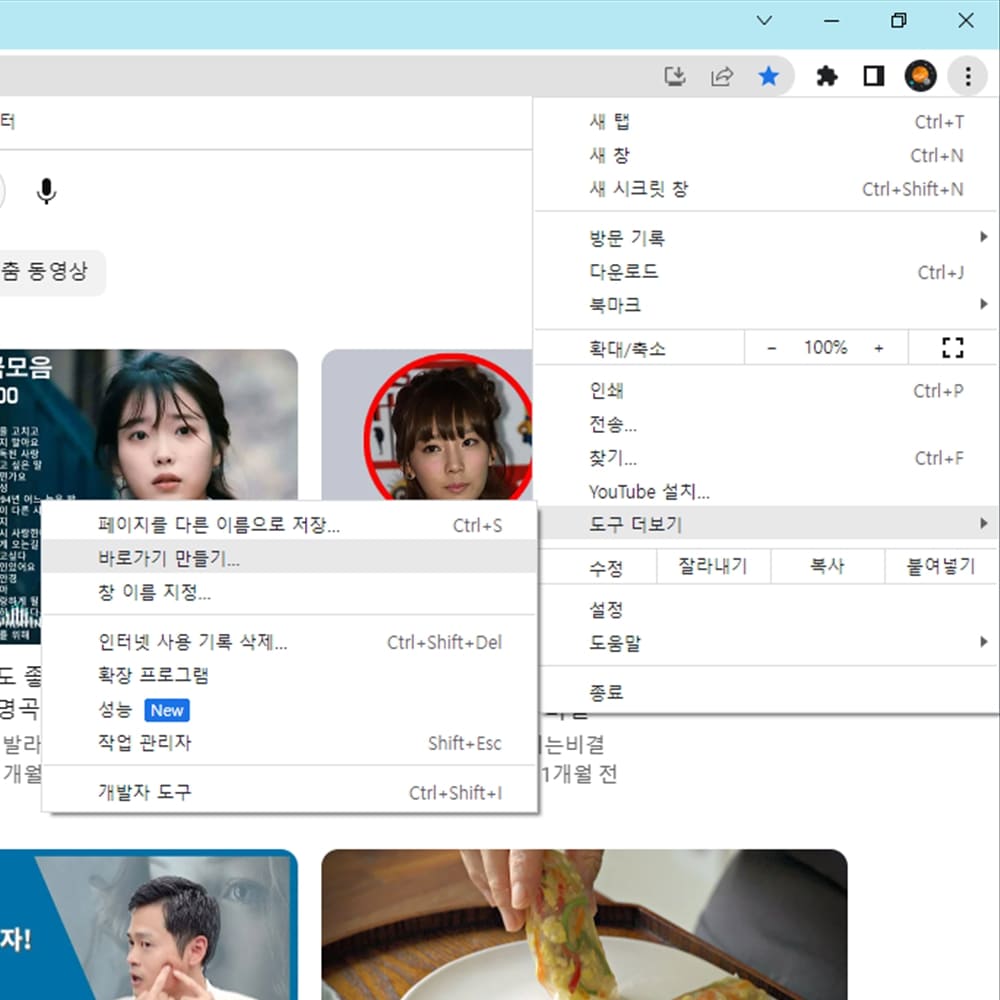The width and height of the screenshot is (1000, 1000).
Task: Expand the 방문 기록 submenu
Action: (983, 237)
